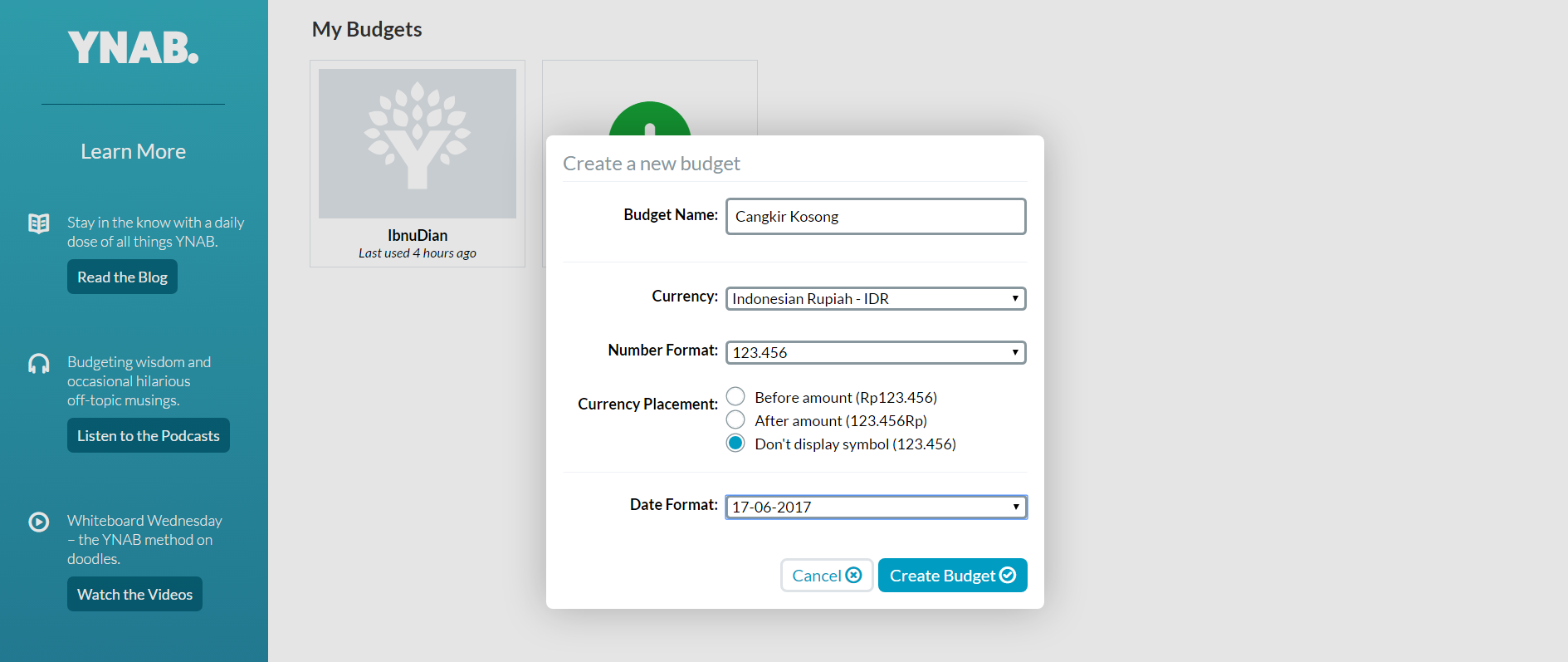Select Before amount currency placement
Screen dimensions: 1568x662
(x=735, y=397)
